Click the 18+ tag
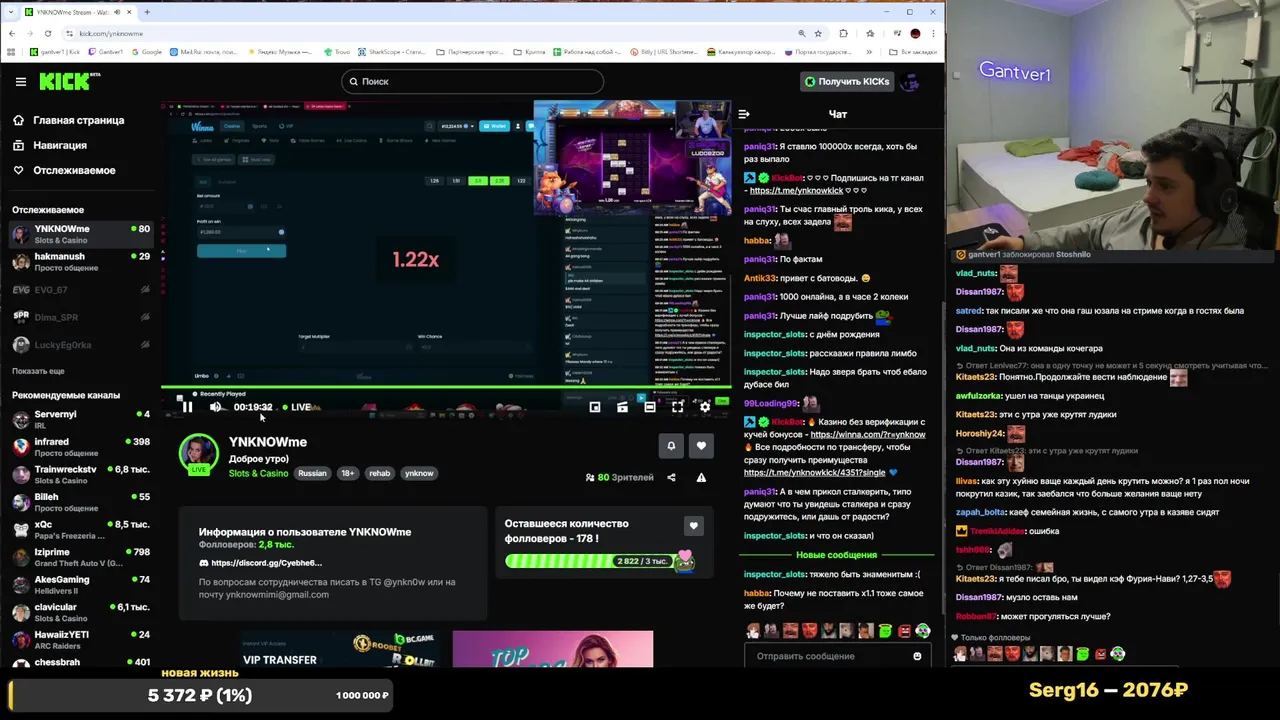 pos(347,473)
